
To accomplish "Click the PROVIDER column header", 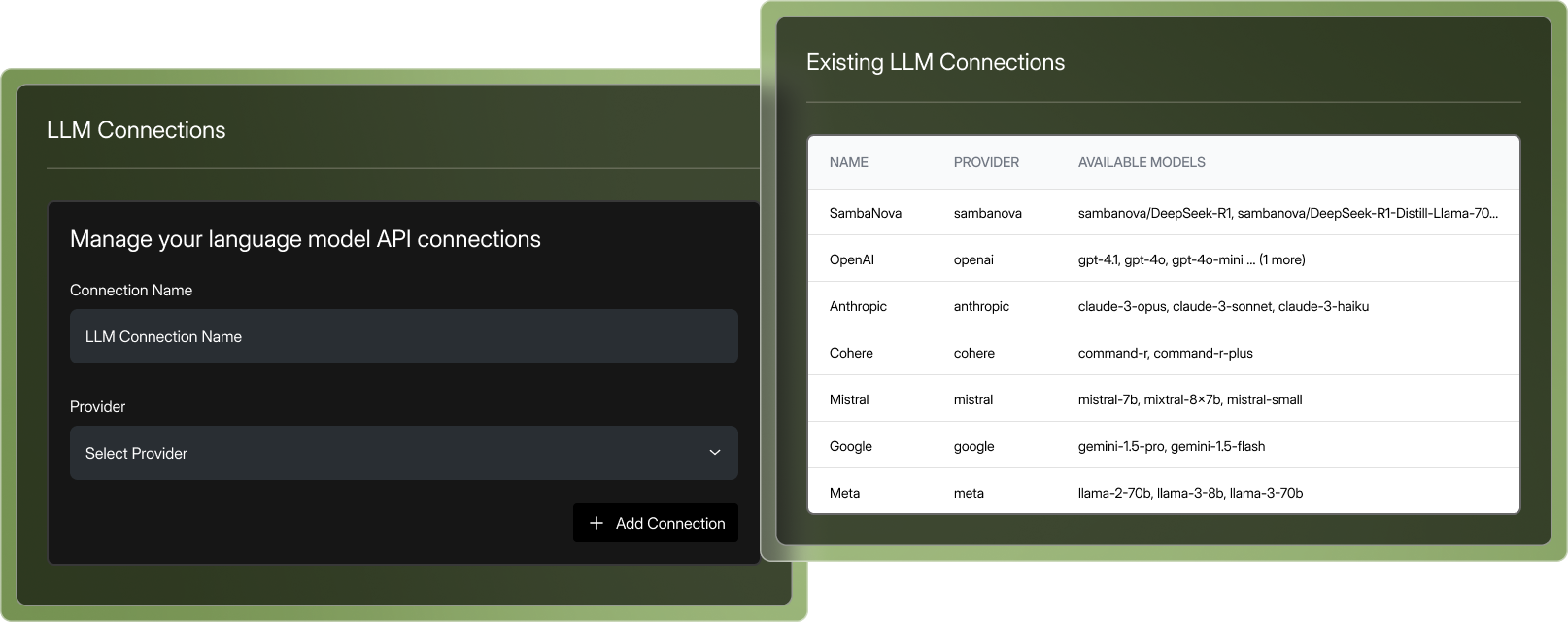I will (x=986, y=162).
